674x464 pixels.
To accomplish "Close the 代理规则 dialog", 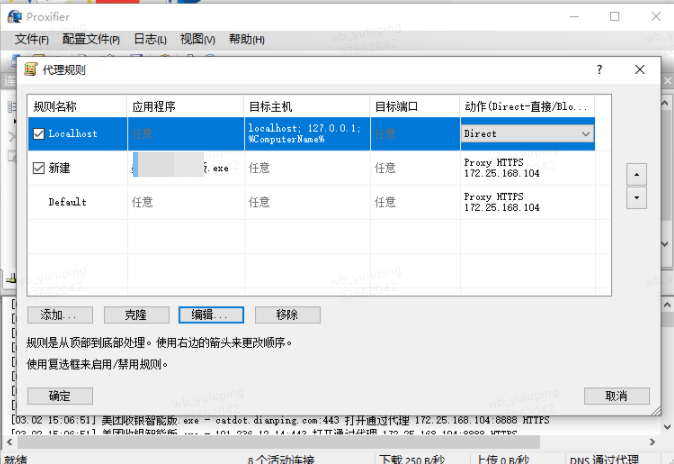I will [640, 70].
